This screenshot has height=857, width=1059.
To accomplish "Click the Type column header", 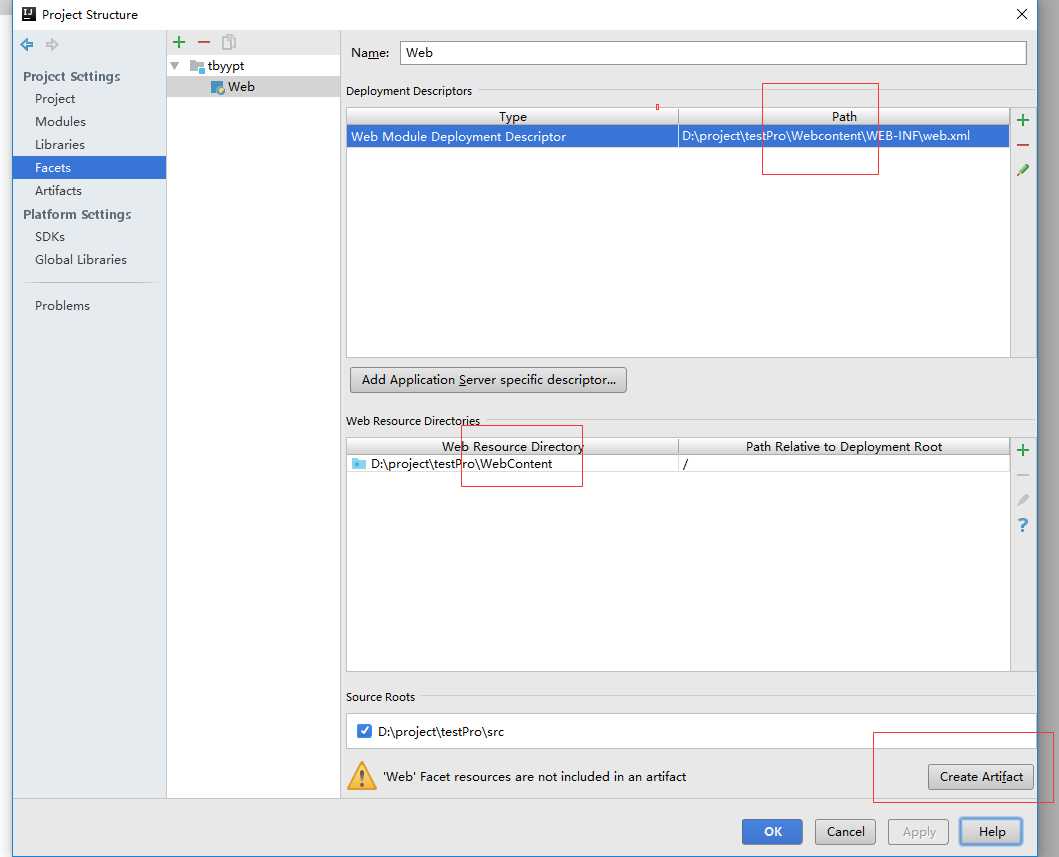I will point(513,116).
